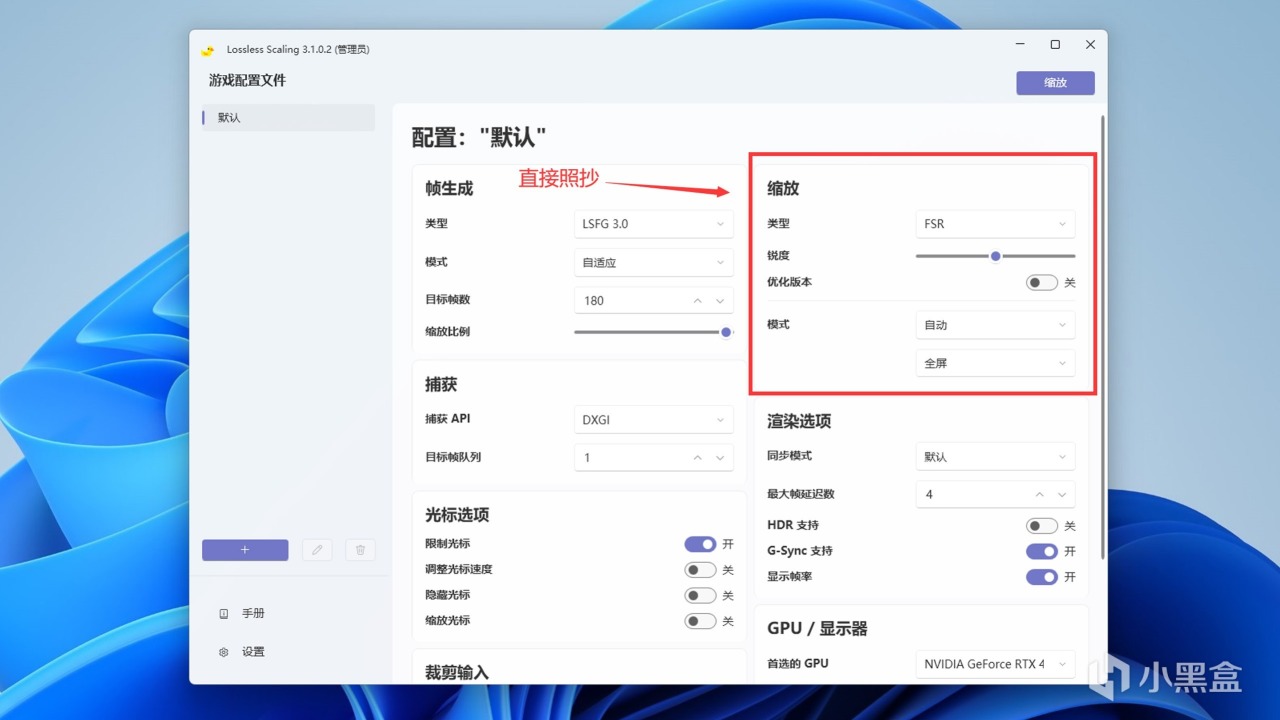
Task: Open the 首选的 GPU dropdown showing NVIDIA GeForce
Action: [996, 664]
